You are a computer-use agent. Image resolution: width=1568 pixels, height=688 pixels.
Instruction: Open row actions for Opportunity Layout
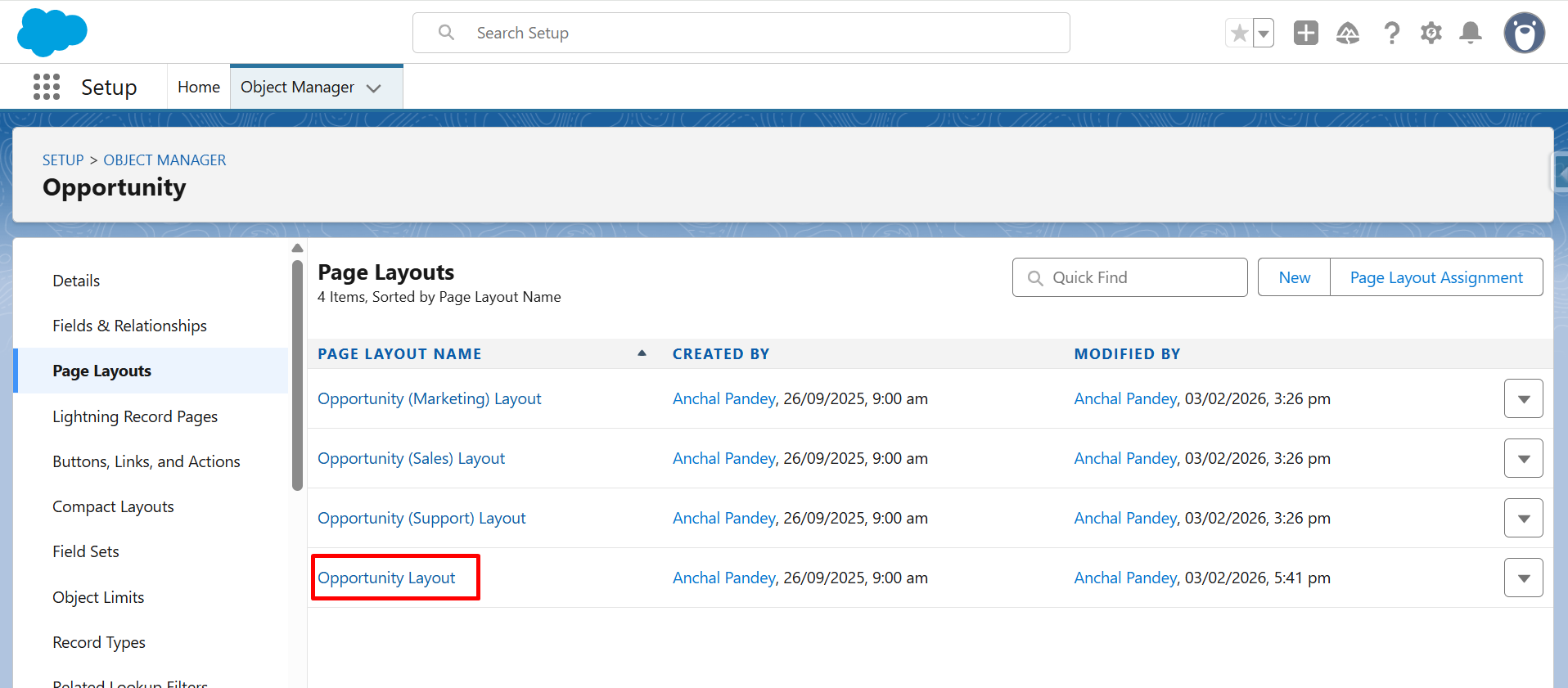click(1523, 578)
